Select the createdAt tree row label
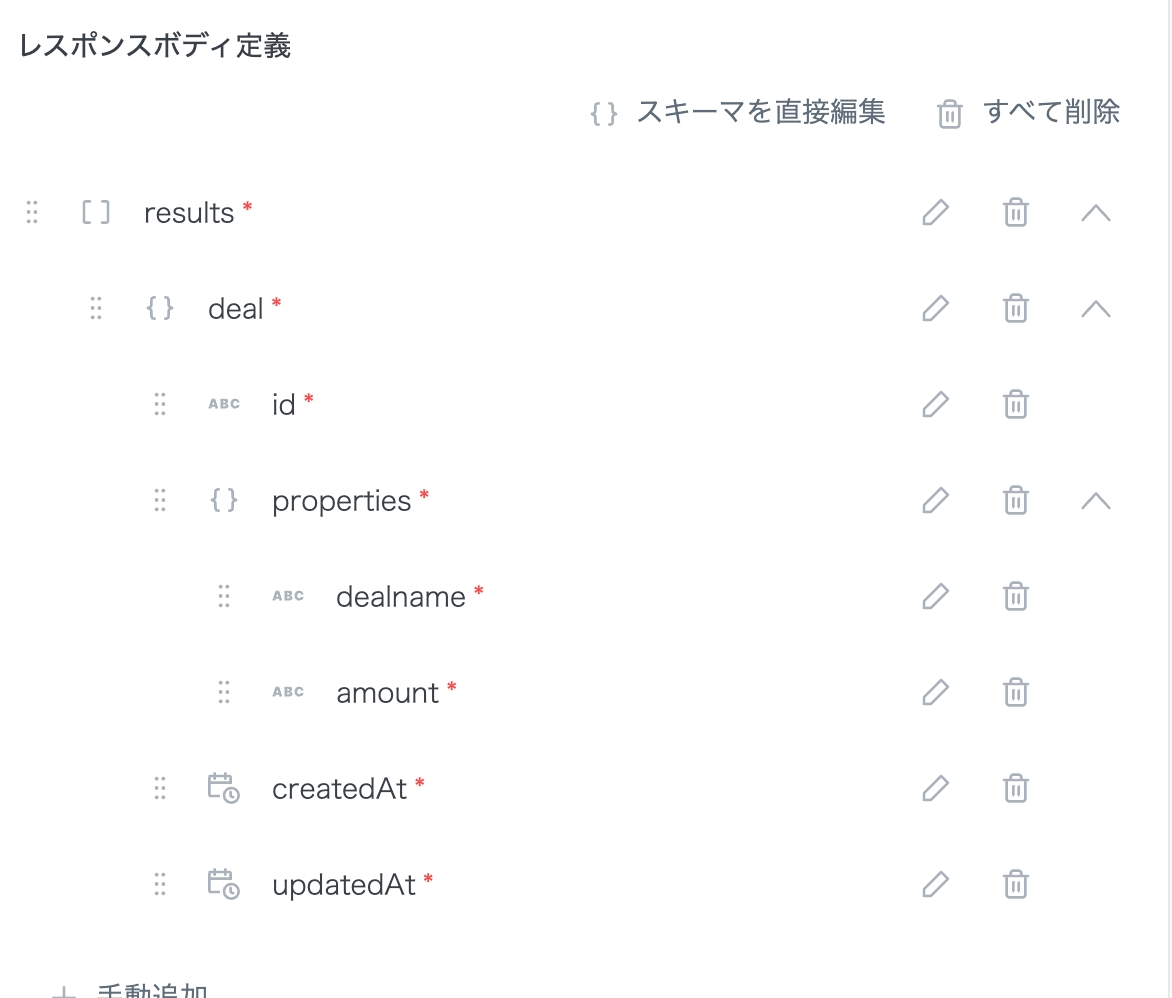 tap(339, 789)
